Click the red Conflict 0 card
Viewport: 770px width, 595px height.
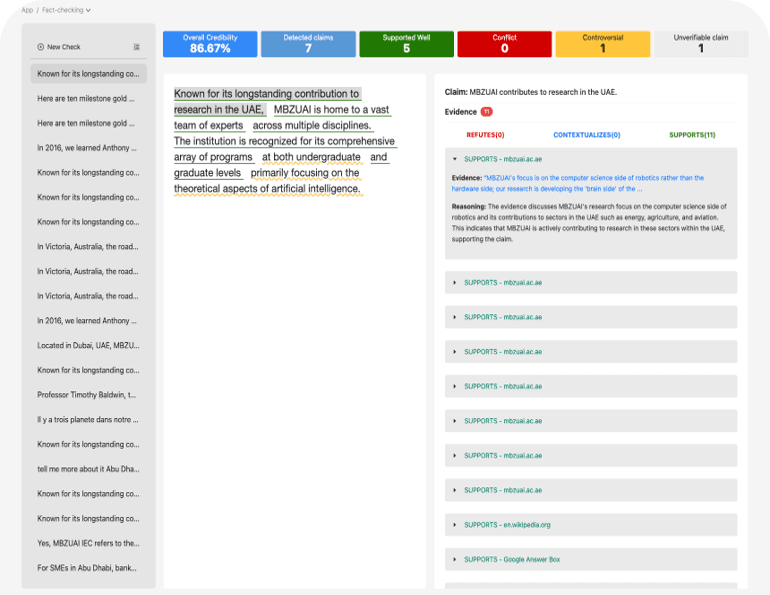point(505,44)
